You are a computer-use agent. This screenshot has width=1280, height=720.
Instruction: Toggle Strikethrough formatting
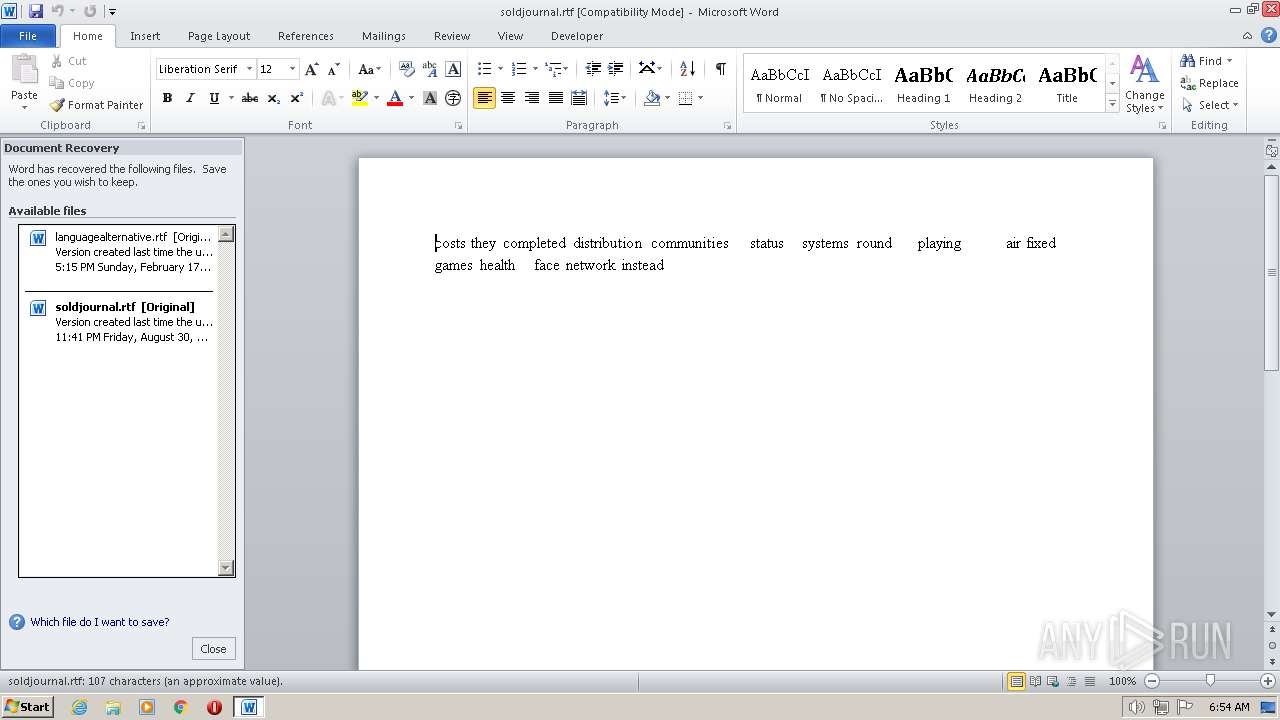pos(250,98)
